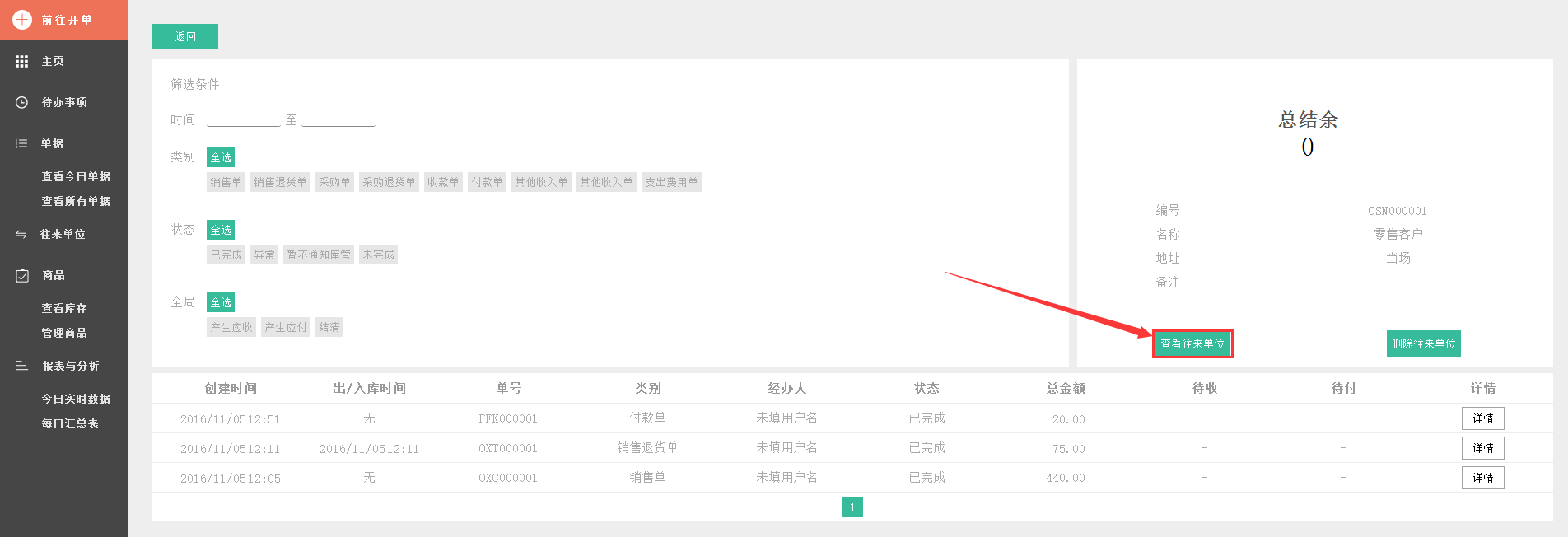Click the list icon next to 单据
Image resolution: width=1568 pixels, height=537 pixels.
(x=22, y=143)
